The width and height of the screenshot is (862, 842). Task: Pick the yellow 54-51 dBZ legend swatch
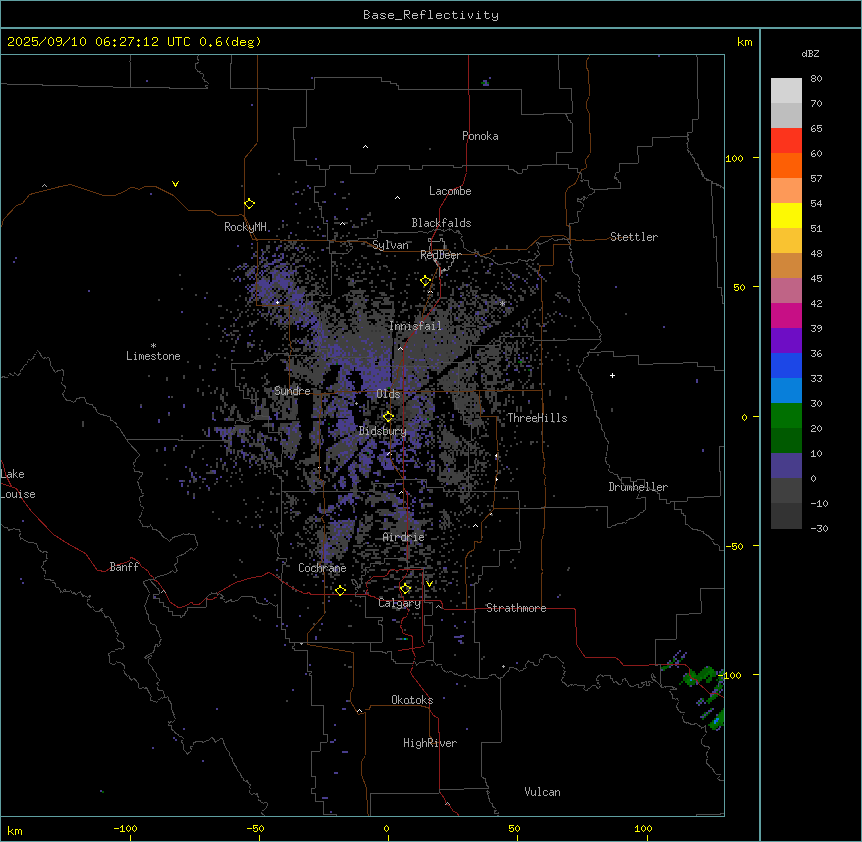point(786,215)
